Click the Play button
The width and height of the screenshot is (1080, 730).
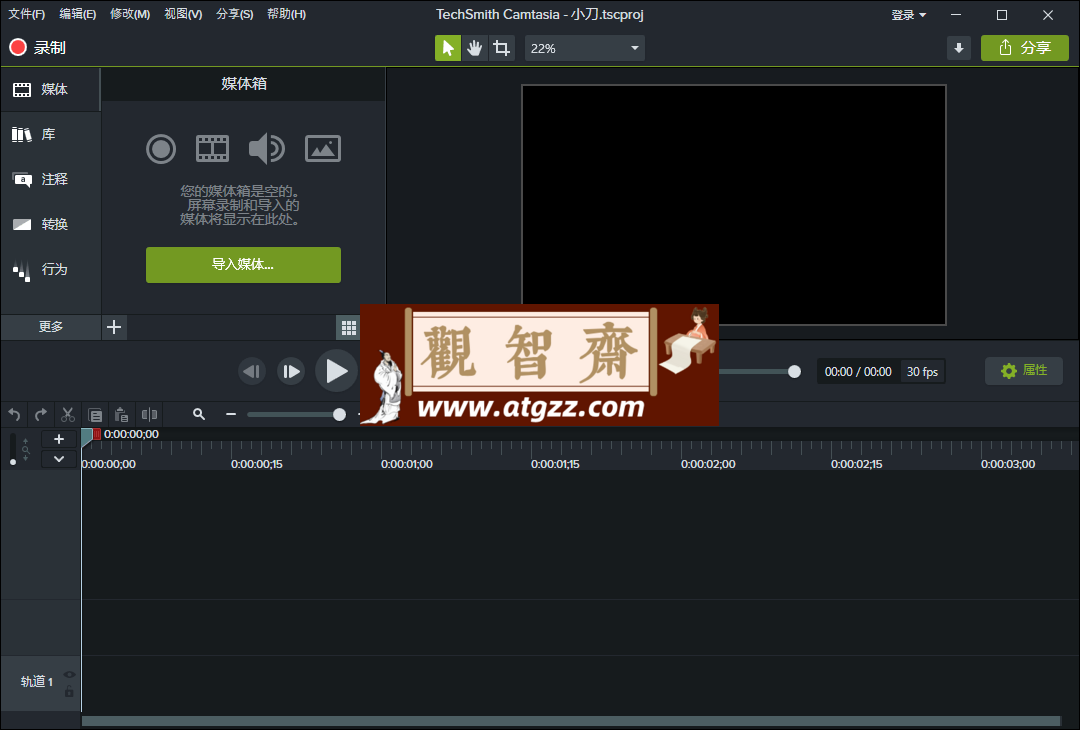click(x=336, y=371)
